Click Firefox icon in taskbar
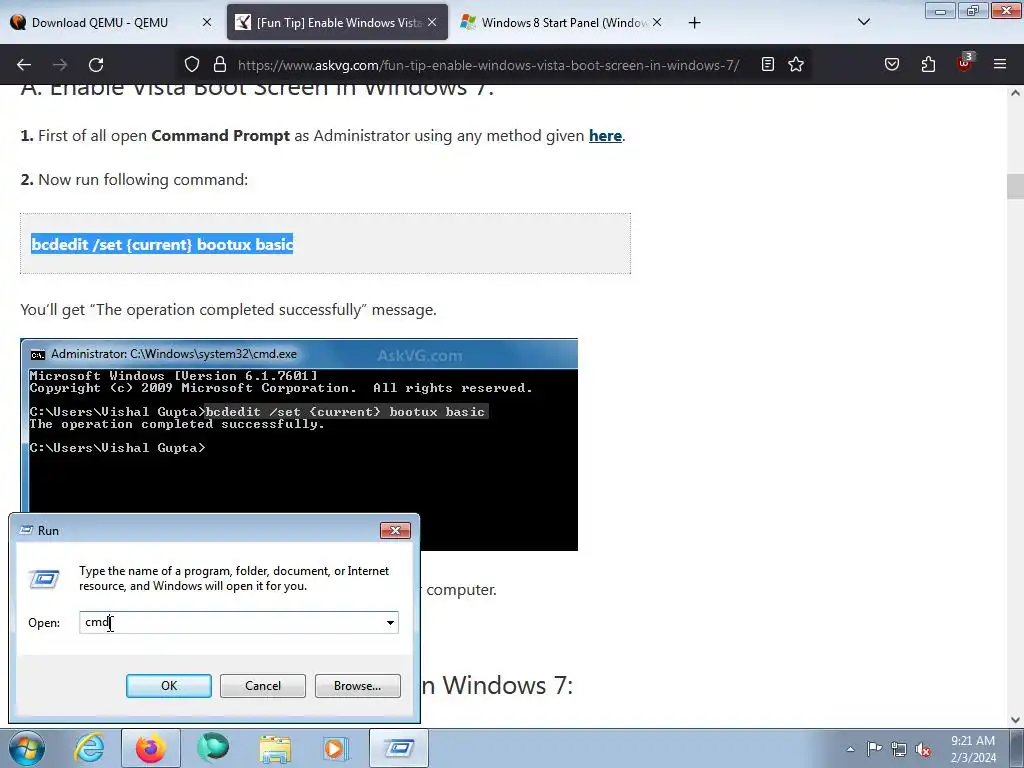This screenshot has height=768, width=1024. (151, 748)
